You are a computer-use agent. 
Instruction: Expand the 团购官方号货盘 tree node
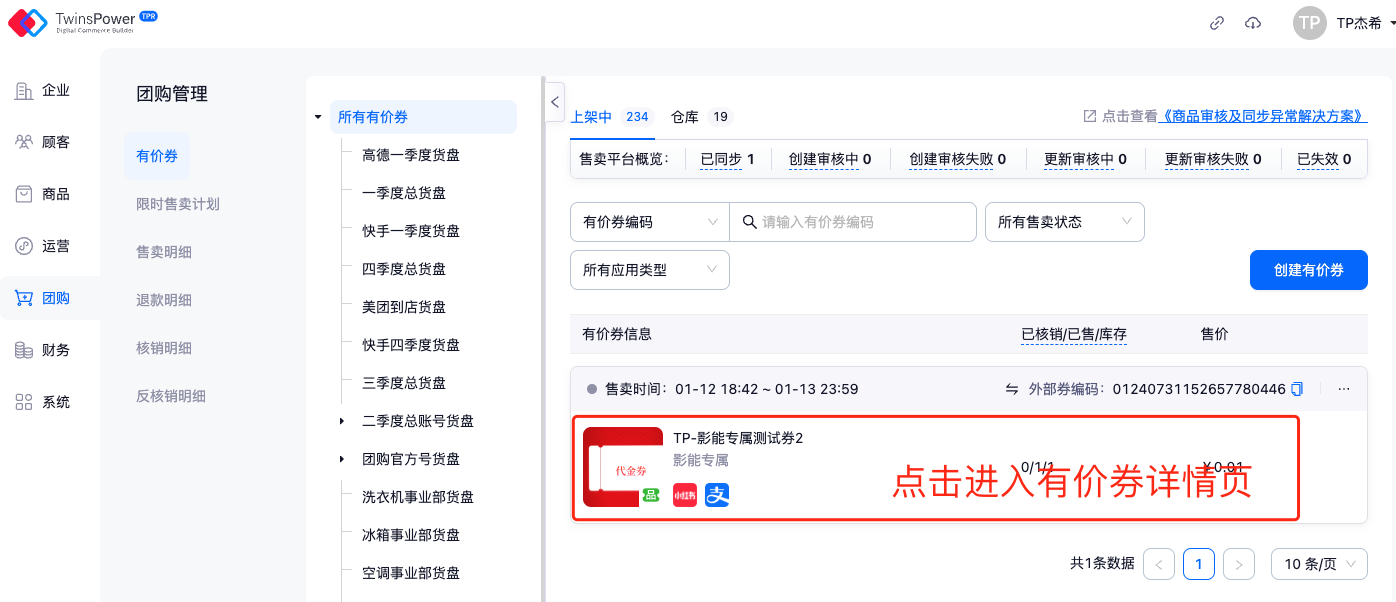tap(342, 459)
